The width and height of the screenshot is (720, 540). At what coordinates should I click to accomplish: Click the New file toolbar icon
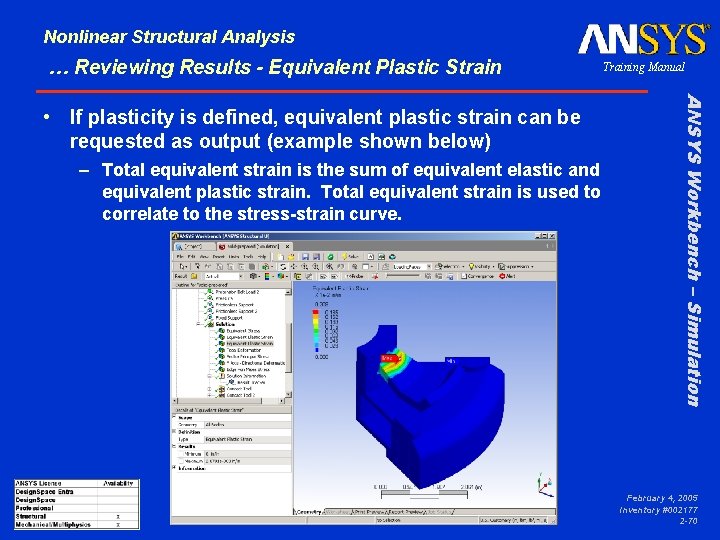(x=280, y=257)
